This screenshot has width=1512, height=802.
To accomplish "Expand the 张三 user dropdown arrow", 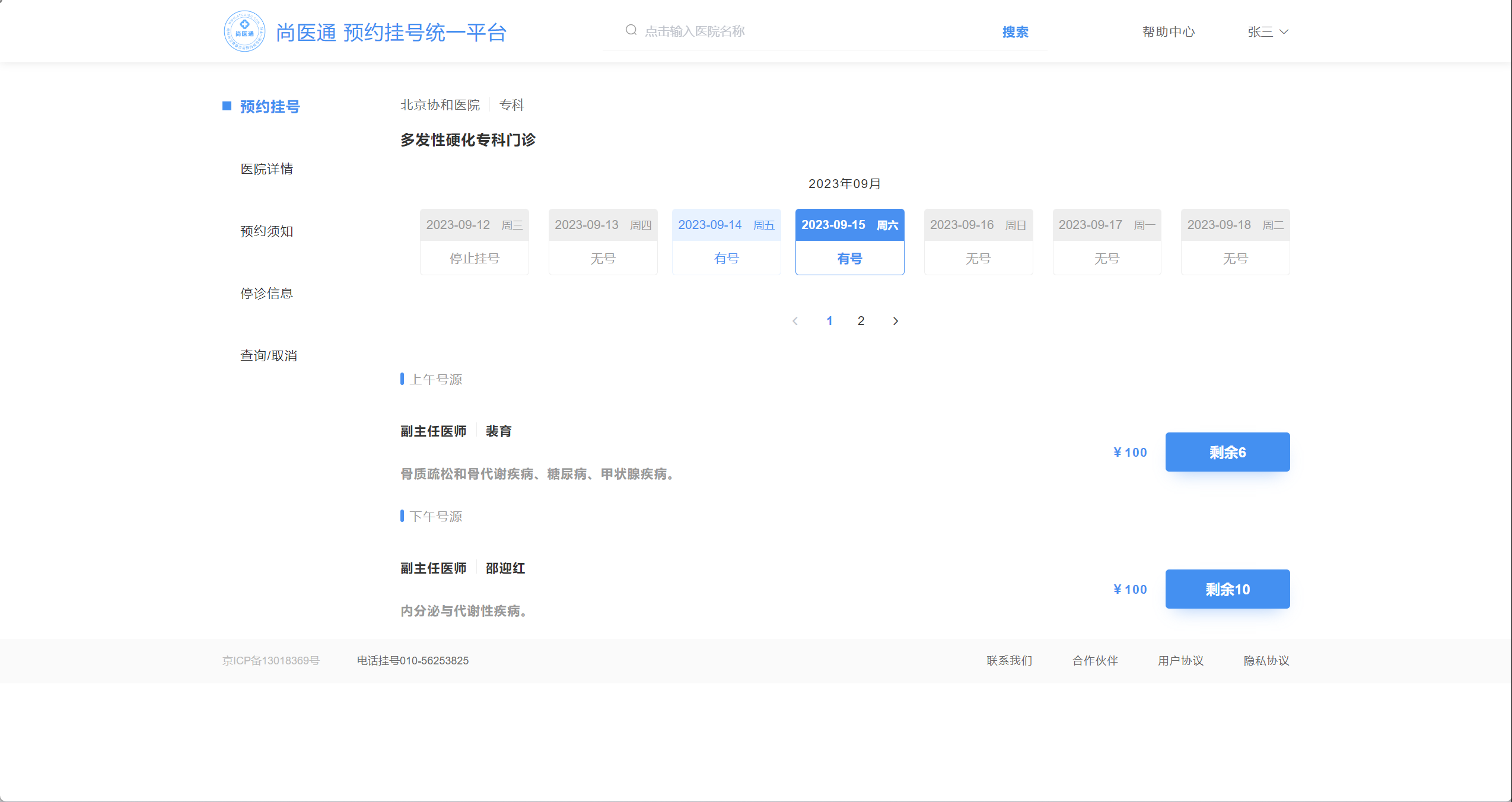I will pos(1284,32).
